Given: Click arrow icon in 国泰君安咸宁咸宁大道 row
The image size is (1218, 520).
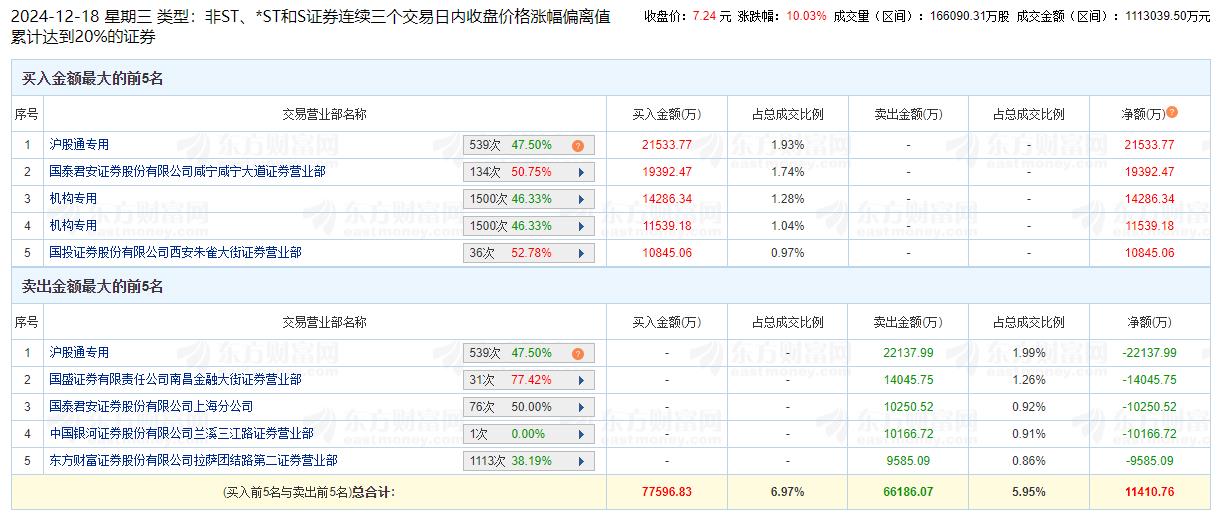Looking at the screenshot, I should point(581,172).
